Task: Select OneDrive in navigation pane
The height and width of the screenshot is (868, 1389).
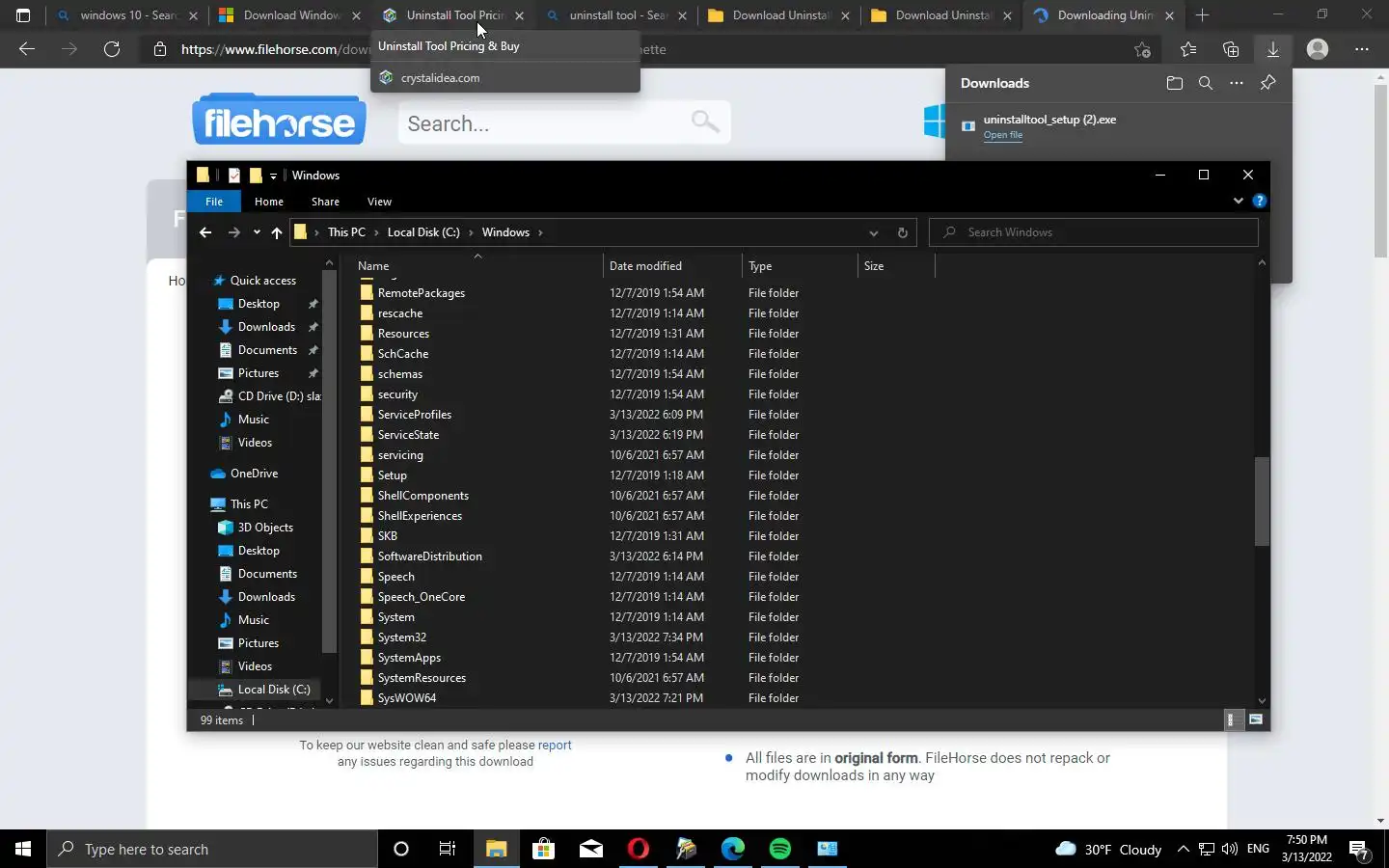Action: [x=254, y=474]
